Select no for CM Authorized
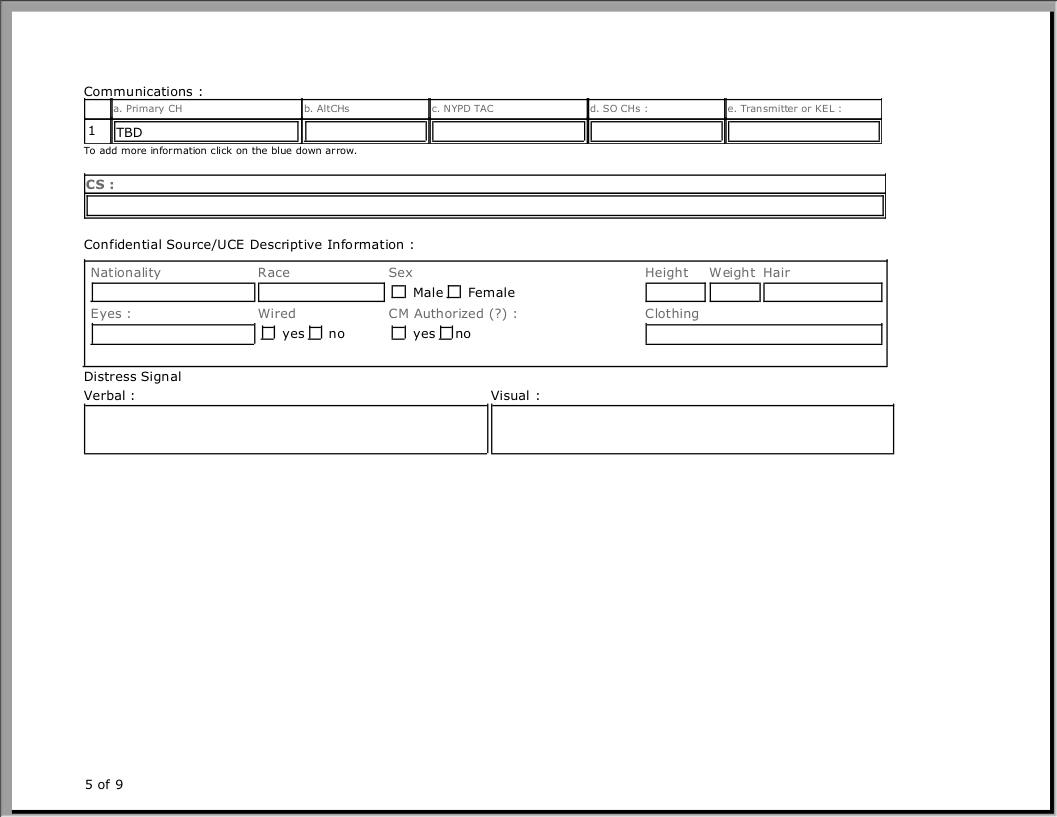Image resolution: width=1057 pixels, height=817 pixels. (x=446, y=333)
